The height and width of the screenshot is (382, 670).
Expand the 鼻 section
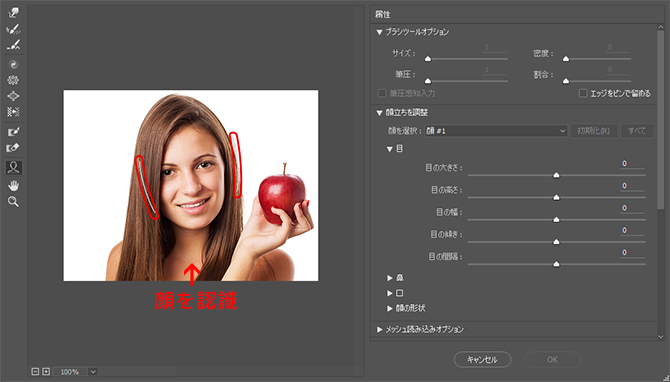pos(390,278)
